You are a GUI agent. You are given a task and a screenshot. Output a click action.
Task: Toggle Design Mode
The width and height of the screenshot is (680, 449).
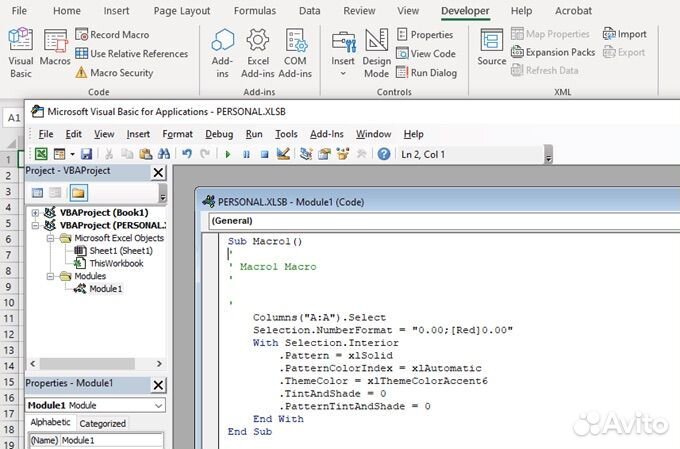376,52
